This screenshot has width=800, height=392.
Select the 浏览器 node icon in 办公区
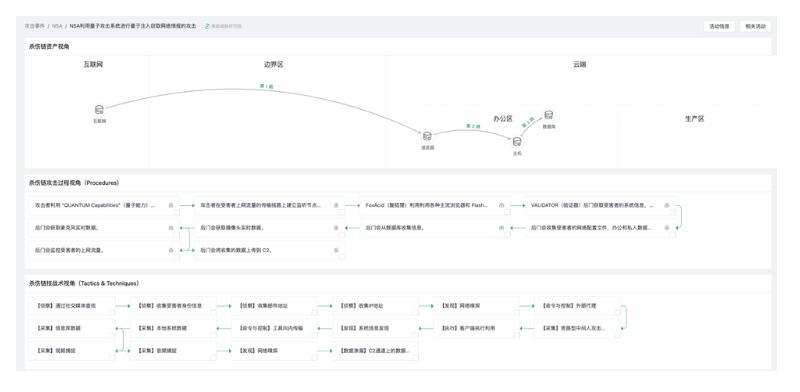[427, 136]
